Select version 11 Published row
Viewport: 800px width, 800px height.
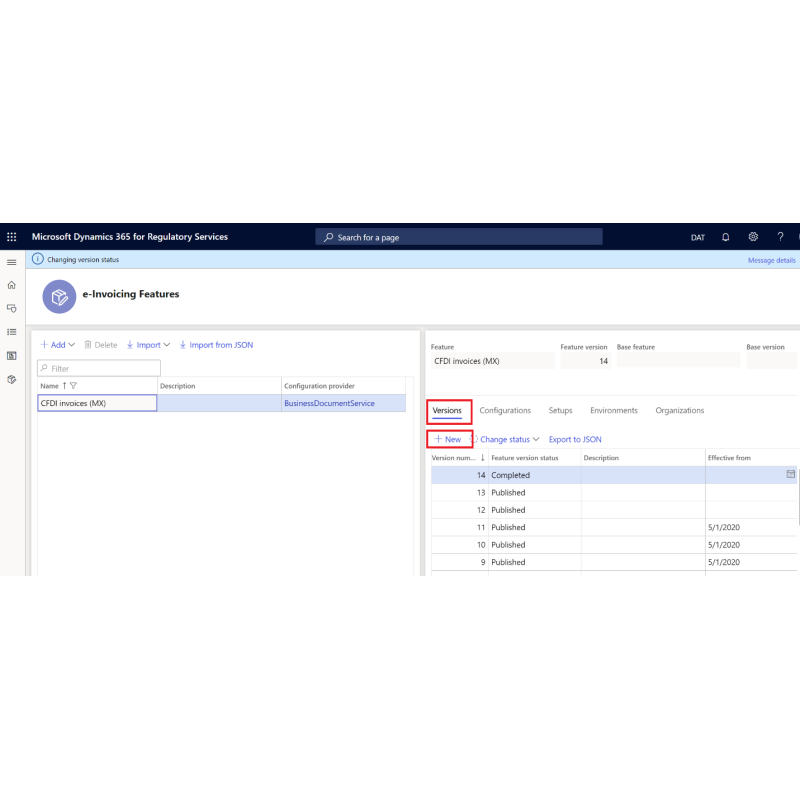tap(614, 527)
